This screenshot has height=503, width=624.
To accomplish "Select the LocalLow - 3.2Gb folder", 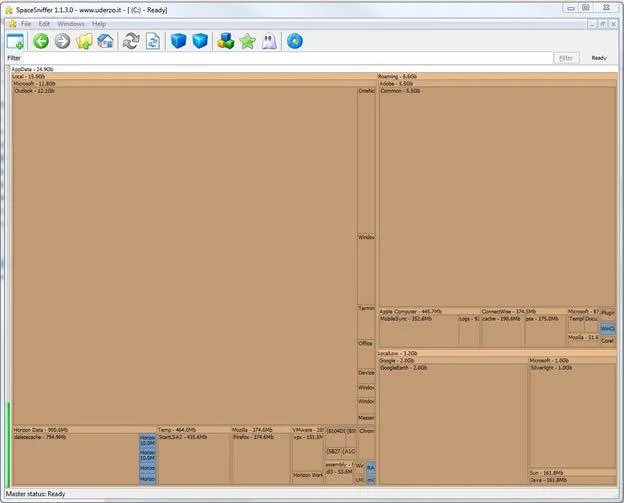I will pyautogui.click(x=497, y=353).
